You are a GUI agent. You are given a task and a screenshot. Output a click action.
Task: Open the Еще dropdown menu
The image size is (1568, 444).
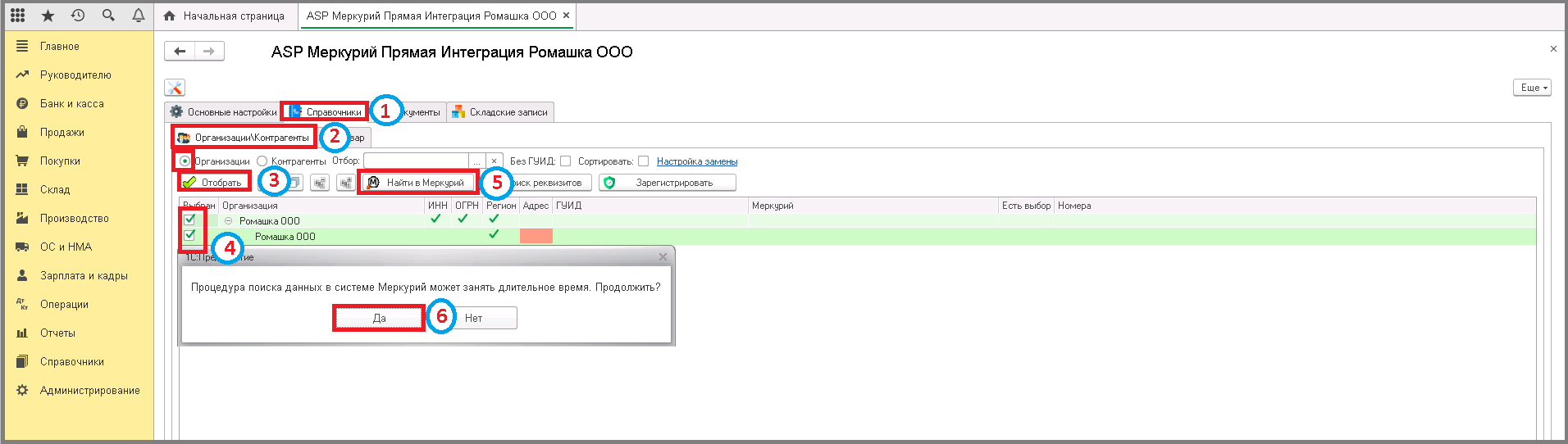(1532, 88)
